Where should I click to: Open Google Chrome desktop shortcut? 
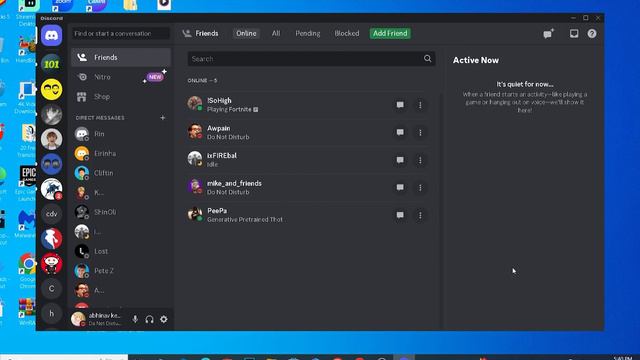tap(27, 270)
